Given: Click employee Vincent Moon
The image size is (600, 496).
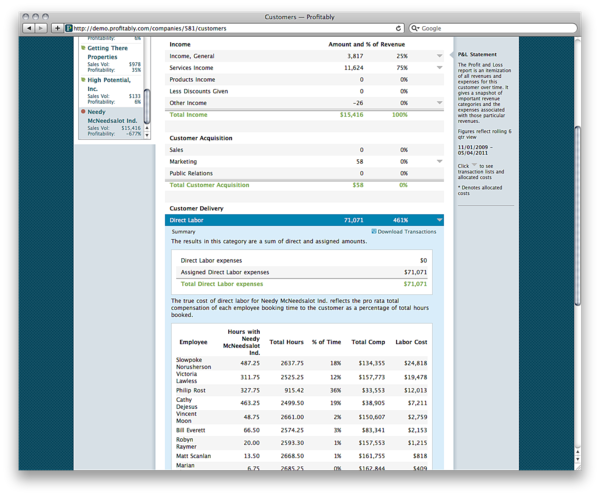Looking at the screenshot, I should pos(186,417).
